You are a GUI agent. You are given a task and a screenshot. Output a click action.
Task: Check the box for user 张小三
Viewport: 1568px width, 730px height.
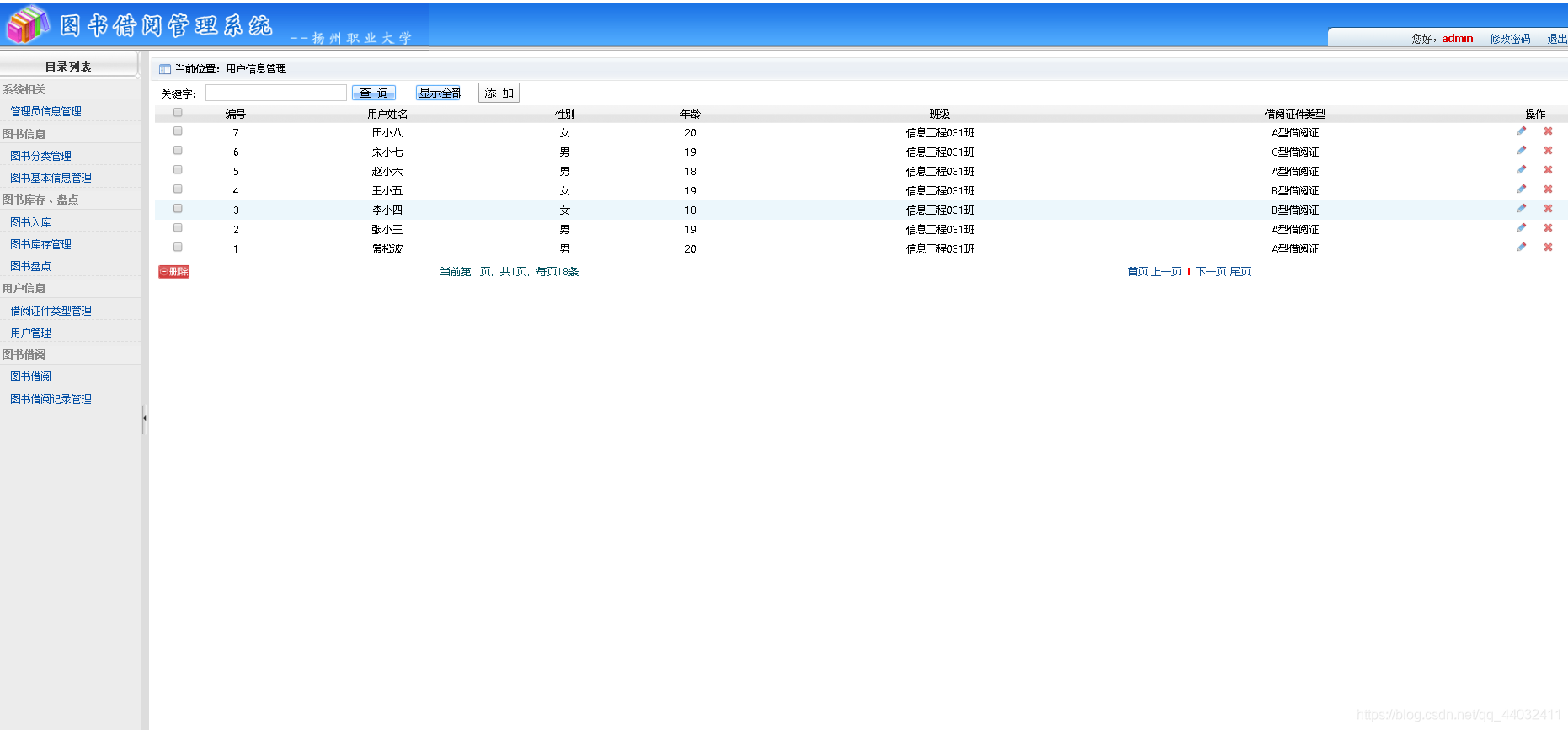click(178, 228)
